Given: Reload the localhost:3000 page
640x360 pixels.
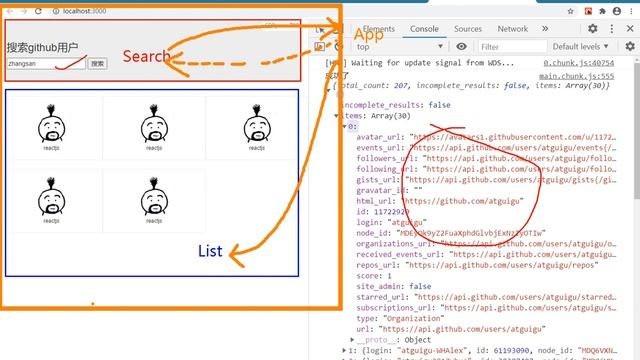Looking at the screenshot, I should click(x=38, y=11).
